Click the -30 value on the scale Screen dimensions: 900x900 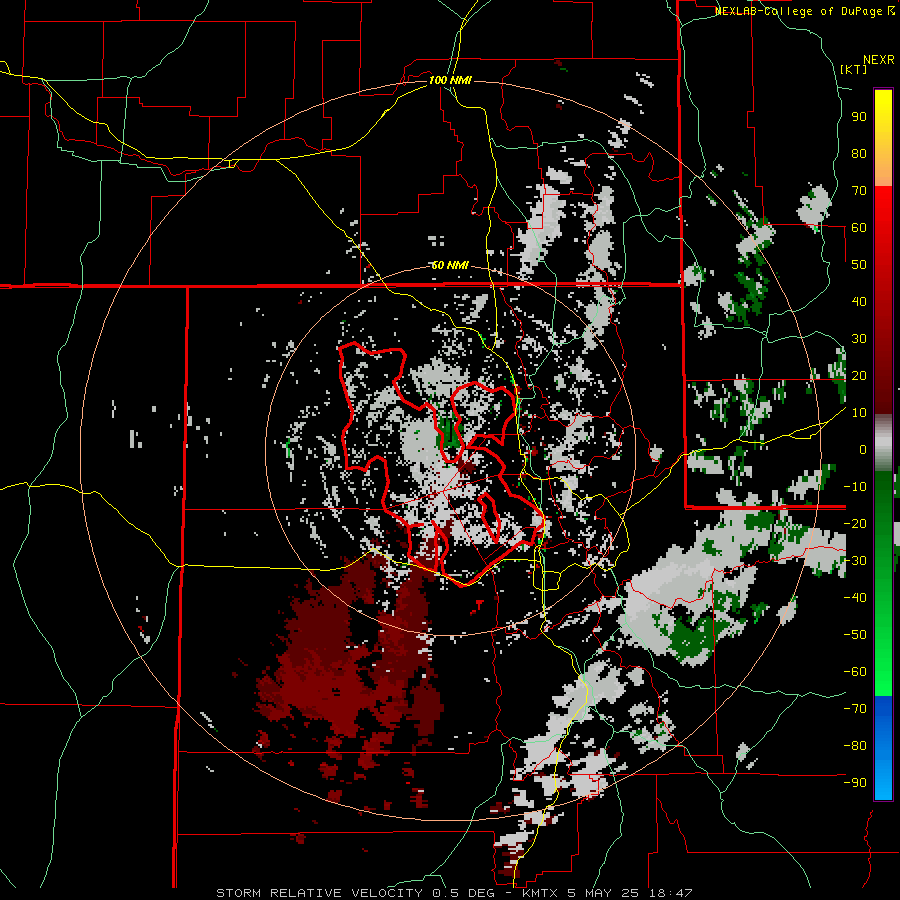855,561
